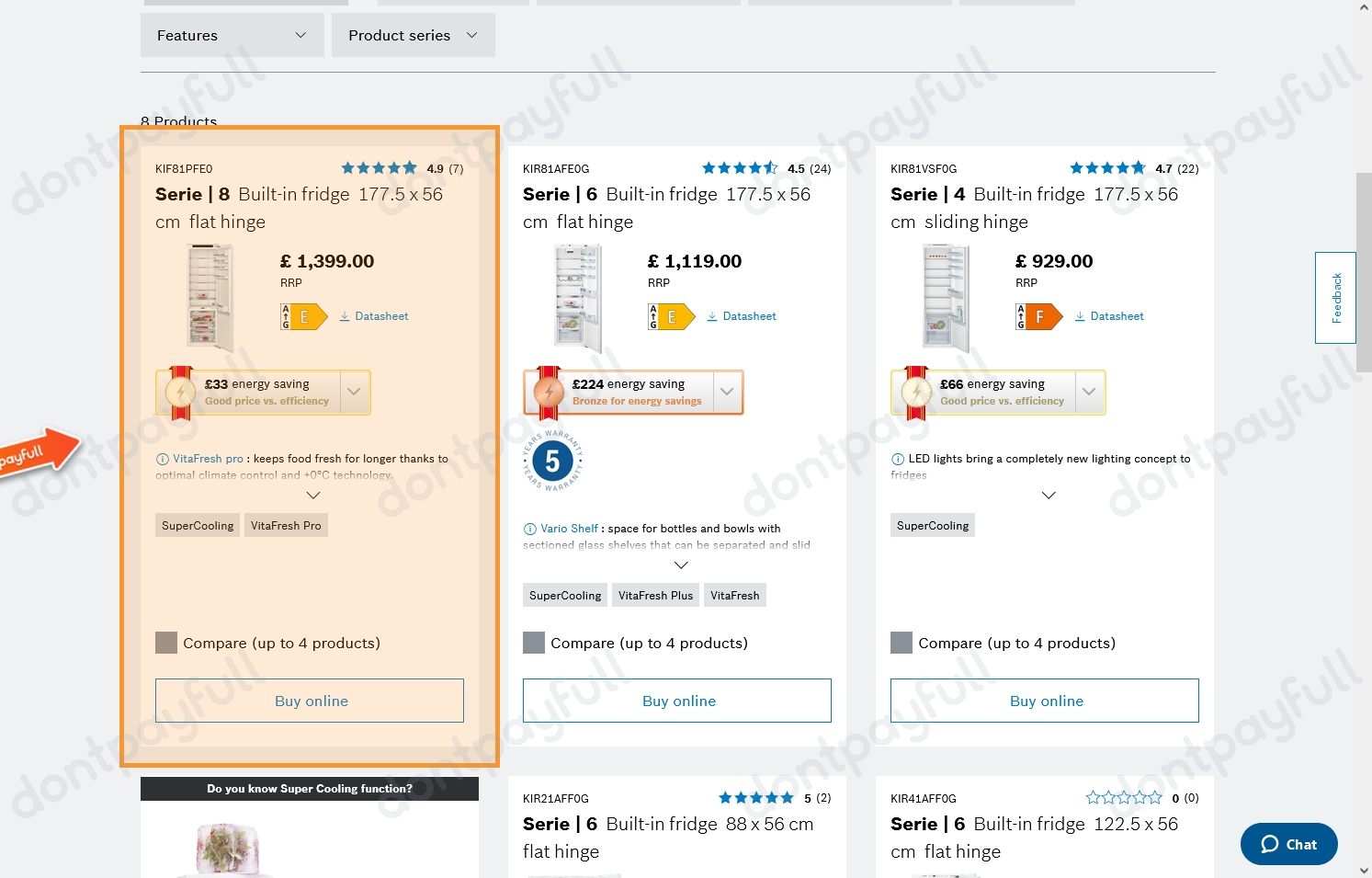
Task: Click the 8 Products count text
Action: [179, 121]
